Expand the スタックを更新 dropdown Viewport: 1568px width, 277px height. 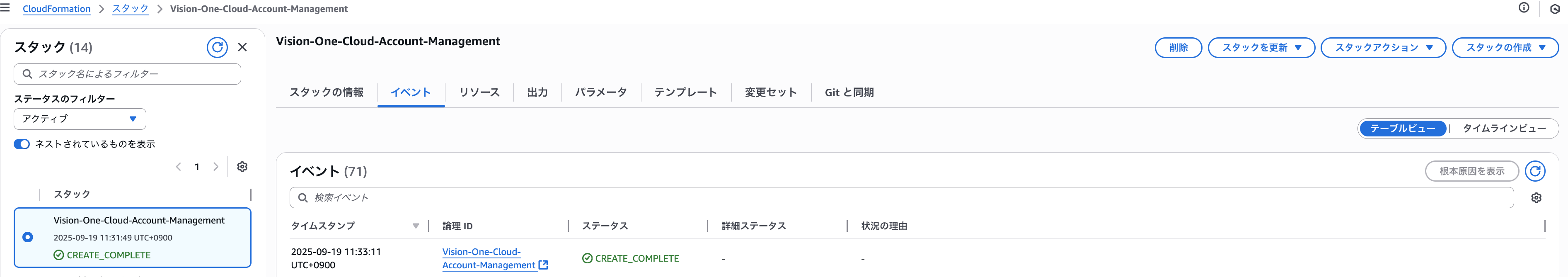1261,48
